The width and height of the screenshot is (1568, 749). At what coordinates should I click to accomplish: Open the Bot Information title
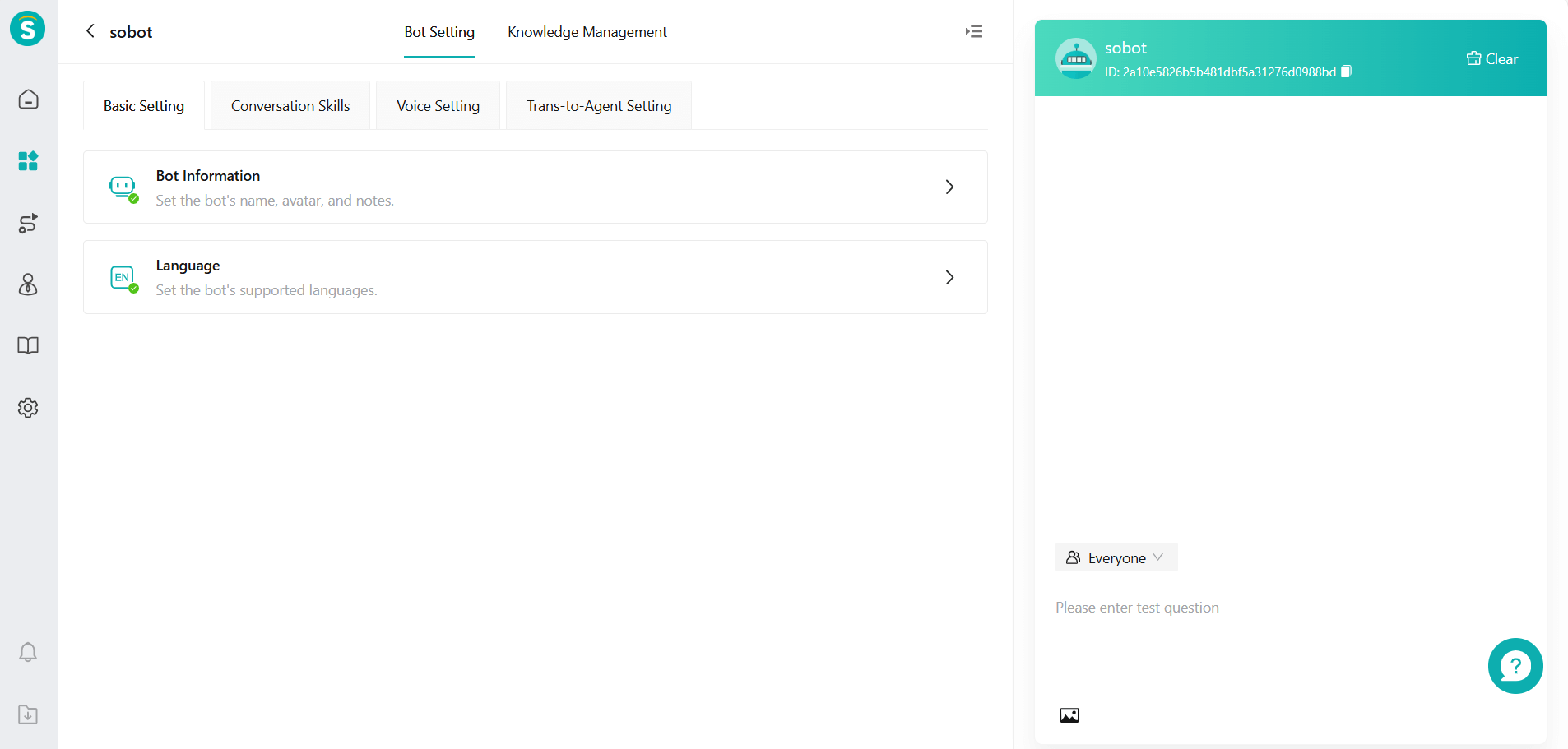(208, 176)
